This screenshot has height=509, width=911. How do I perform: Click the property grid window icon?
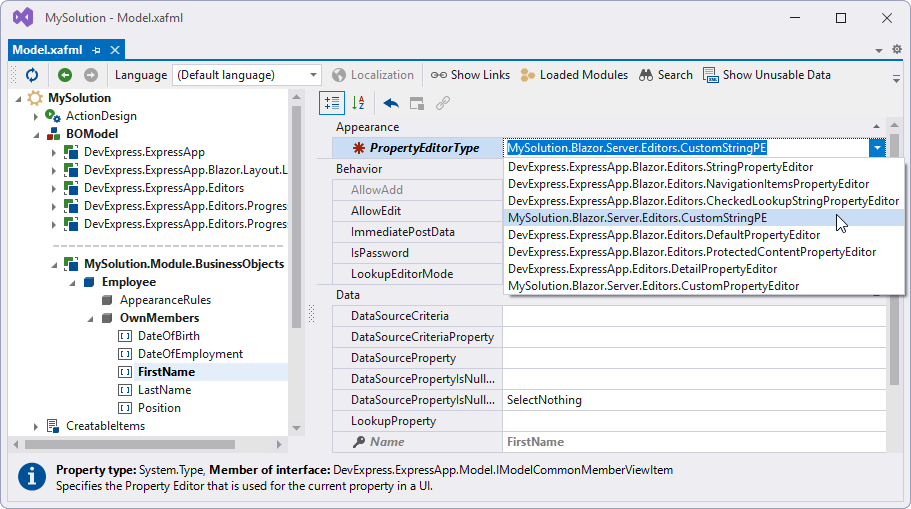tap(417, 103)
